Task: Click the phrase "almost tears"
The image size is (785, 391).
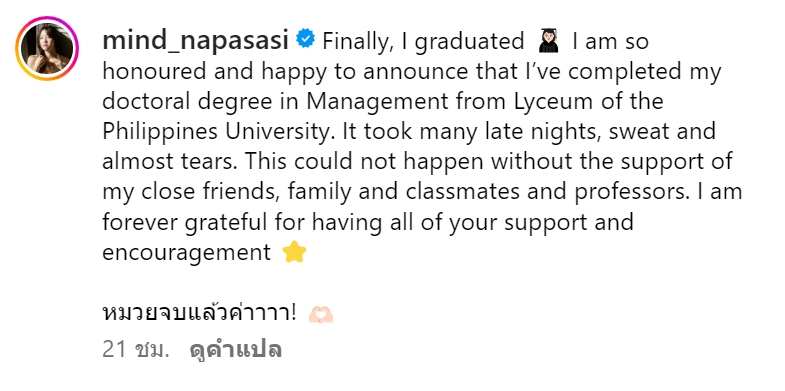Action: click(x=170, y=162)
